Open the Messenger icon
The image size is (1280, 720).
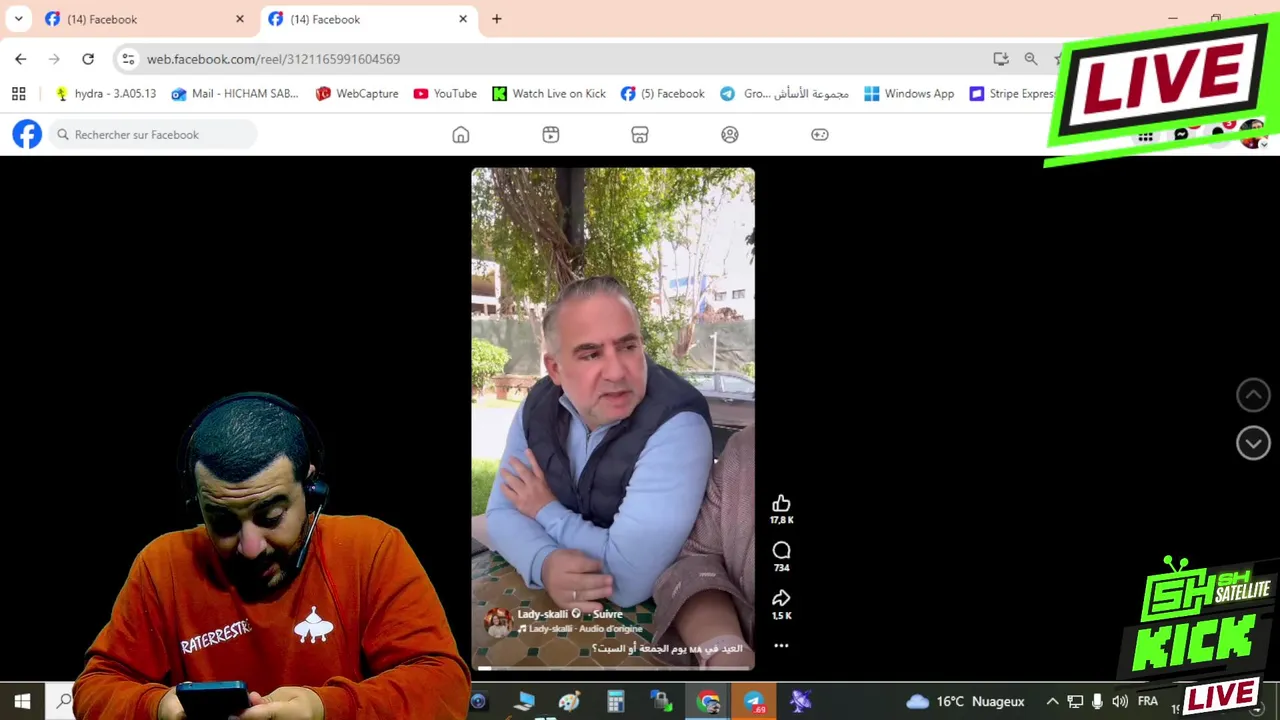click(1181, 136)
